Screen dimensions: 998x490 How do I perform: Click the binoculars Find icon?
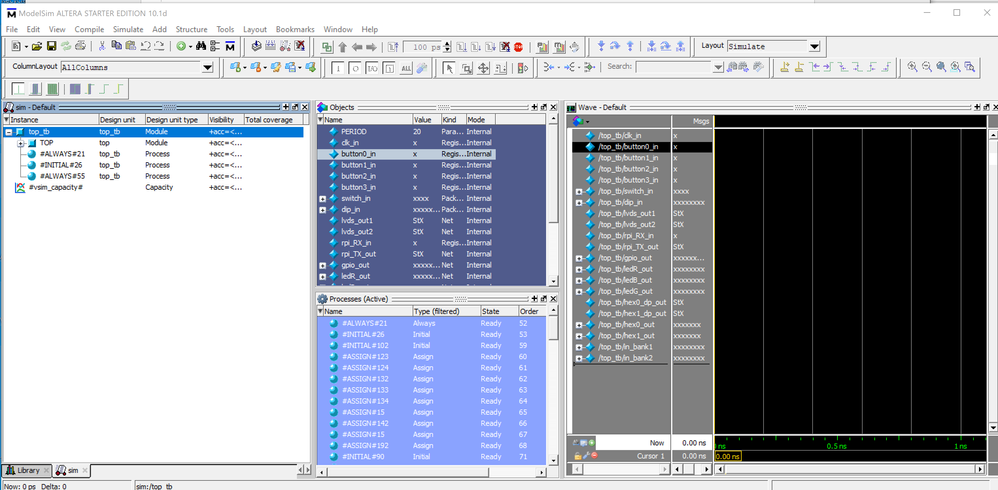point(202,47)
